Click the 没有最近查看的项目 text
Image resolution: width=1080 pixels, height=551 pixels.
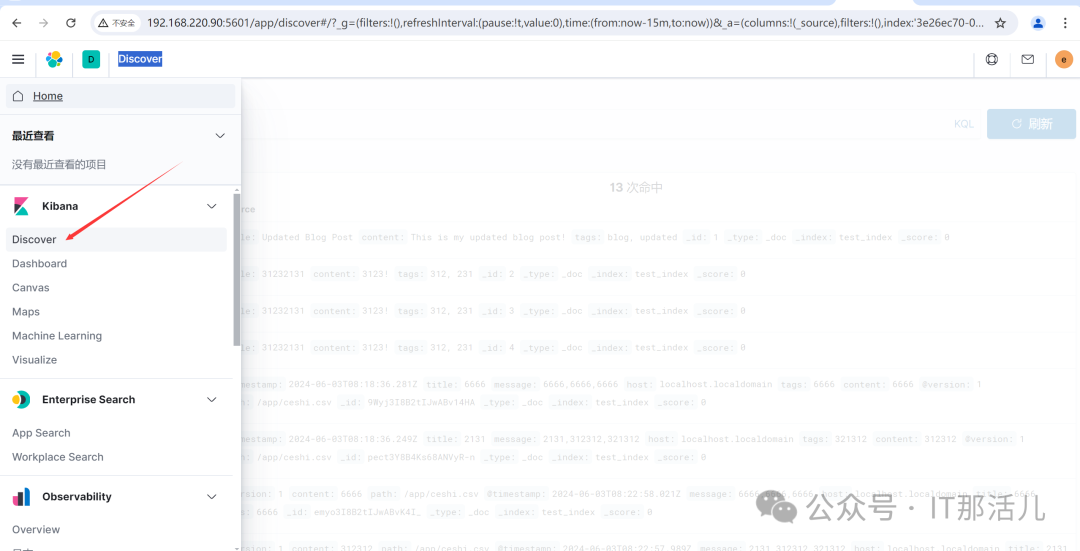[x=59, y=165]
